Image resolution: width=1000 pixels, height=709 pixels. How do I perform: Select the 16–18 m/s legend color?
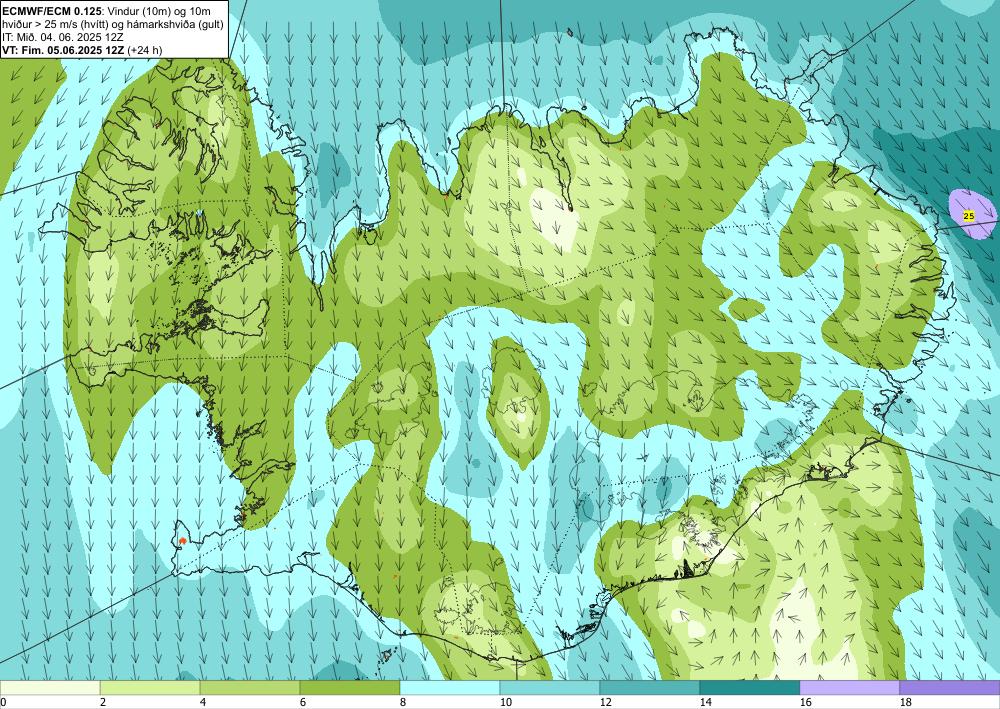tap(849, 687)
